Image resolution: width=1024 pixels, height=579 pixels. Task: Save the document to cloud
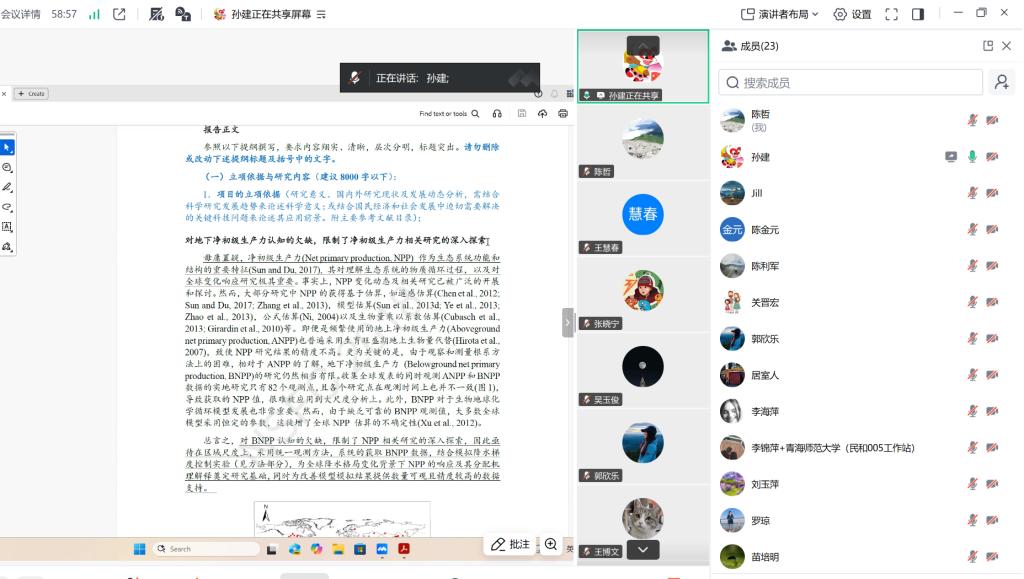543,114
